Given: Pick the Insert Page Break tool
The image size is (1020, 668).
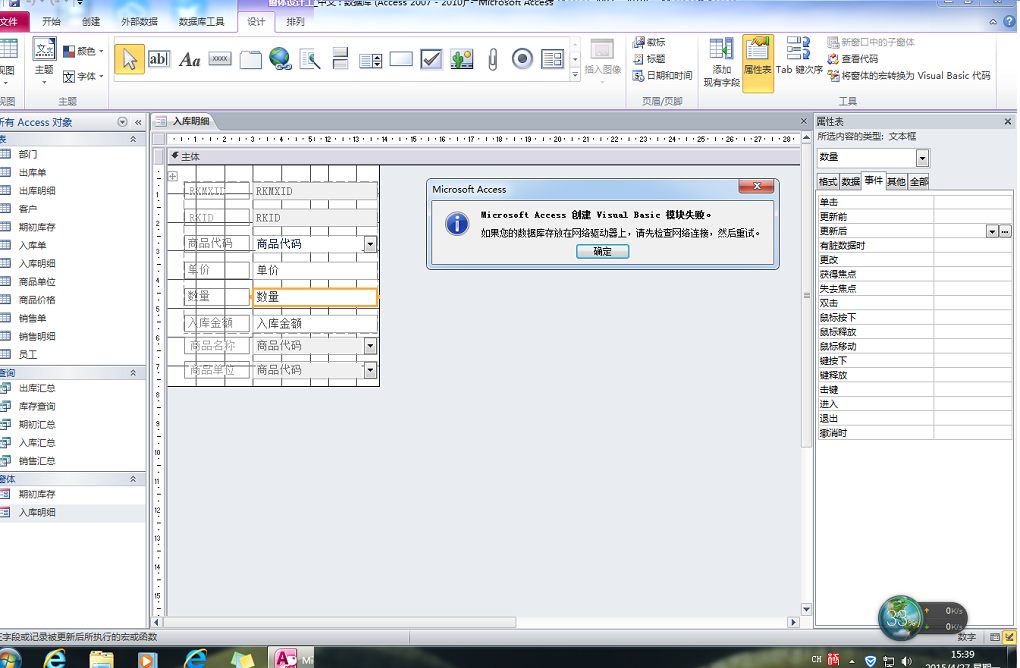Looking at the screenshot, I should click(340, 59).
